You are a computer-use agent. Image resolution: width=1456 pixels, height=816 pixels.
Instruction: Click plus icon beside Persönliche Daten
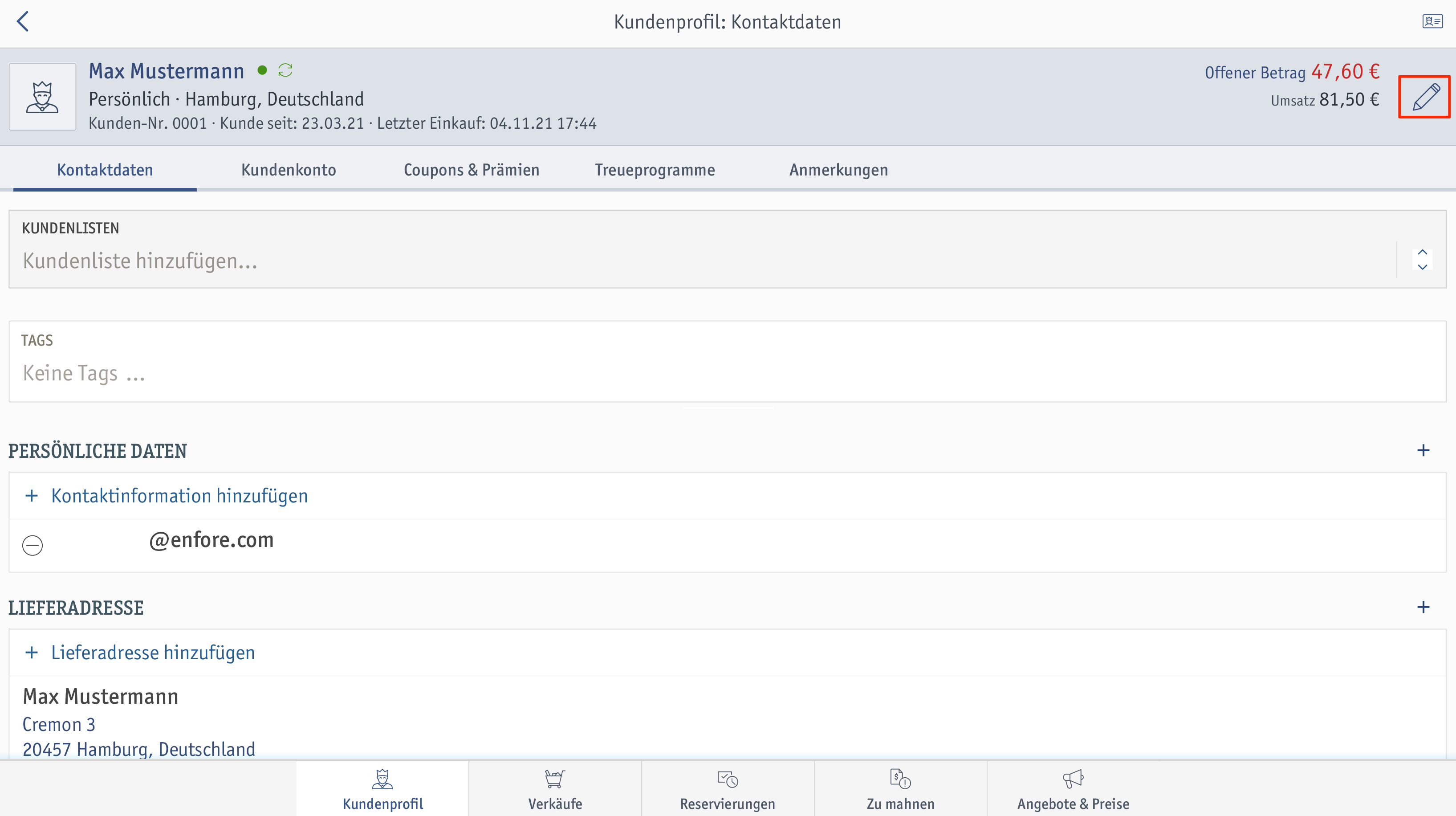tap(1423, 450)
